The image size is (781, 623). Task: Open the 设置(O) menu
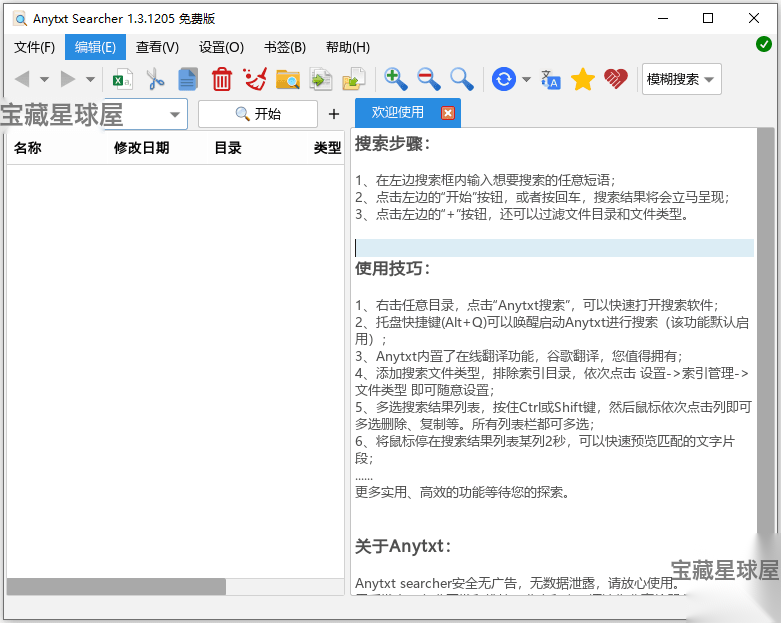point(221,47)
